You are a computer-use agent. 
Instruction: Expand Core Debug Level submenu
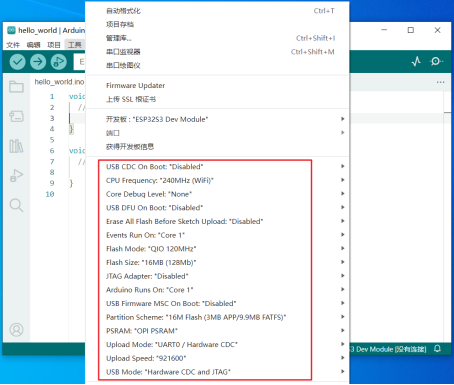pyautogui.click(x=217, y=194)
